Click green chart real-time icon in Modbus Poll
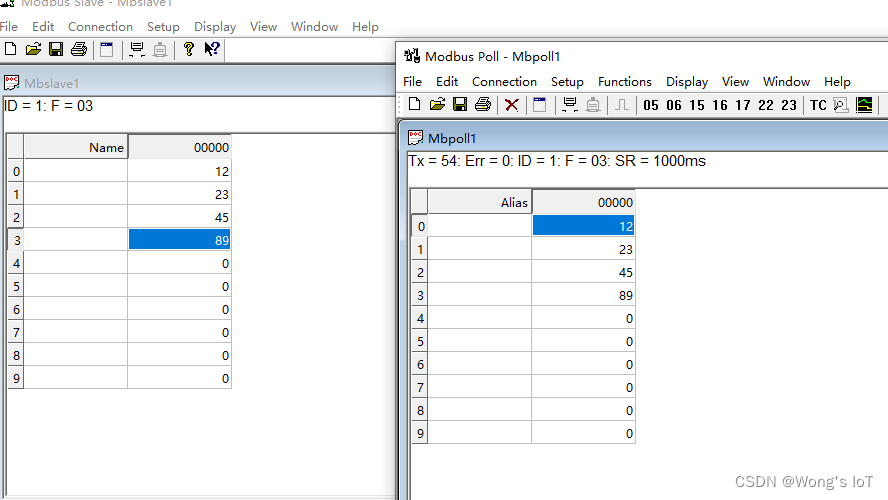This screenshot has width=888, height=500. click(x=864, y=105)
